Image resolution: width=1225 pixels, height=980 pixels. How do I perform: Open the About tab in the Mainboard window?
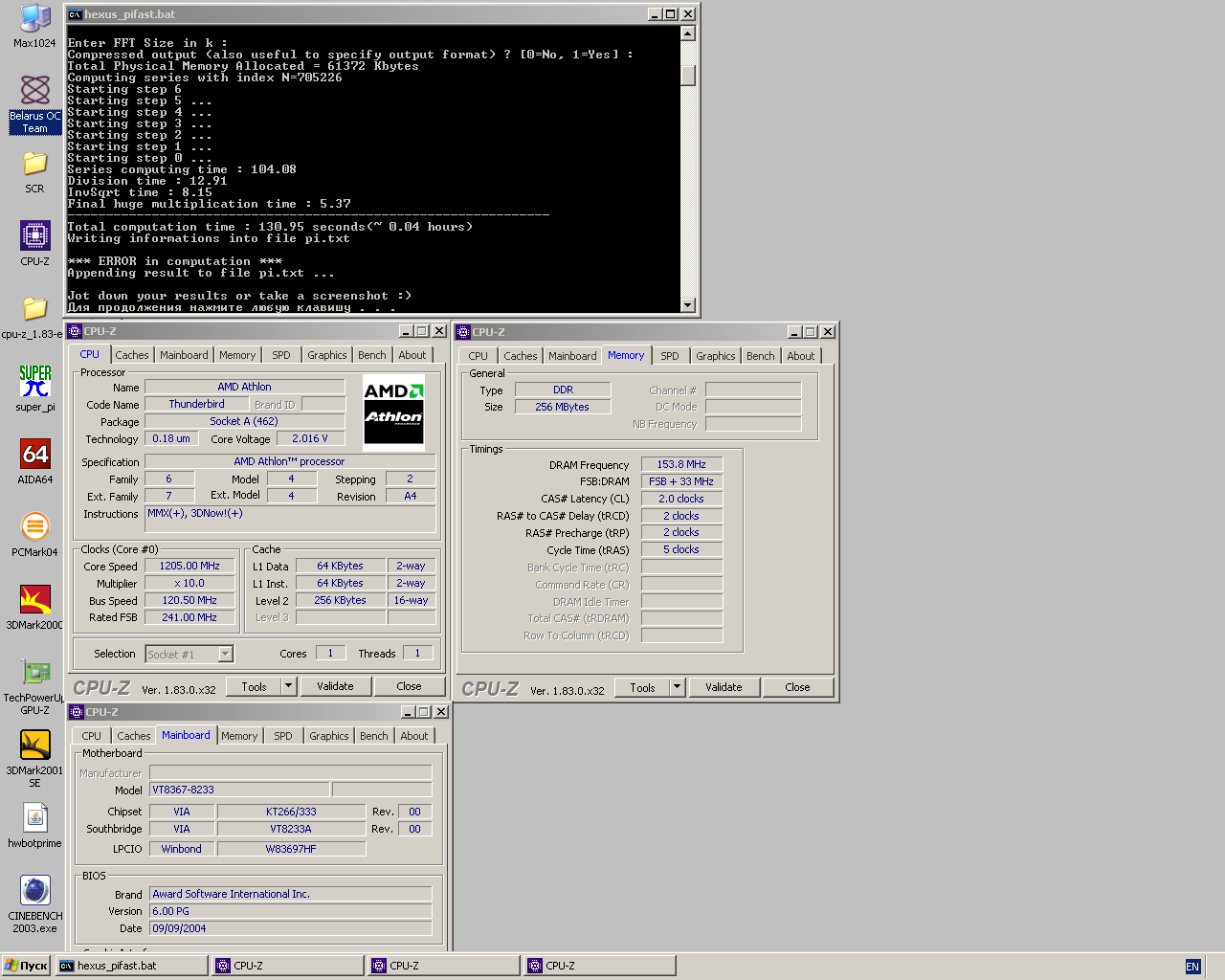[414, 736]
